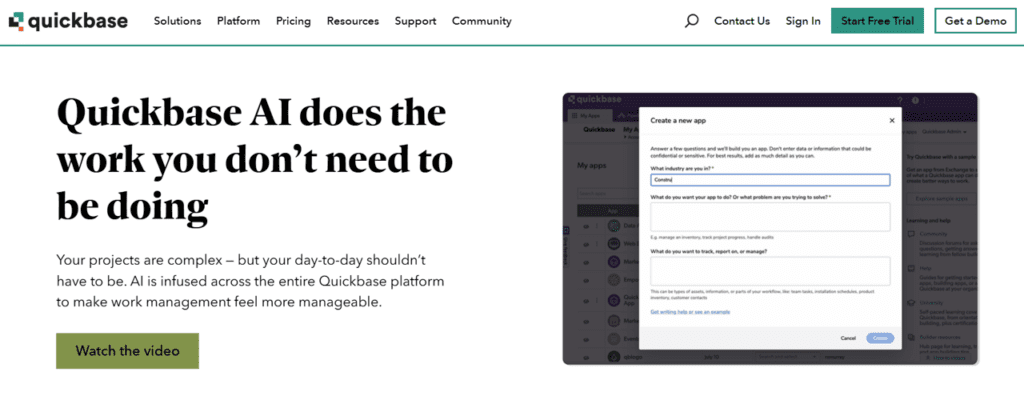1024x408 pixels.
Task: Open the Support menu
Action: [415, 21]
